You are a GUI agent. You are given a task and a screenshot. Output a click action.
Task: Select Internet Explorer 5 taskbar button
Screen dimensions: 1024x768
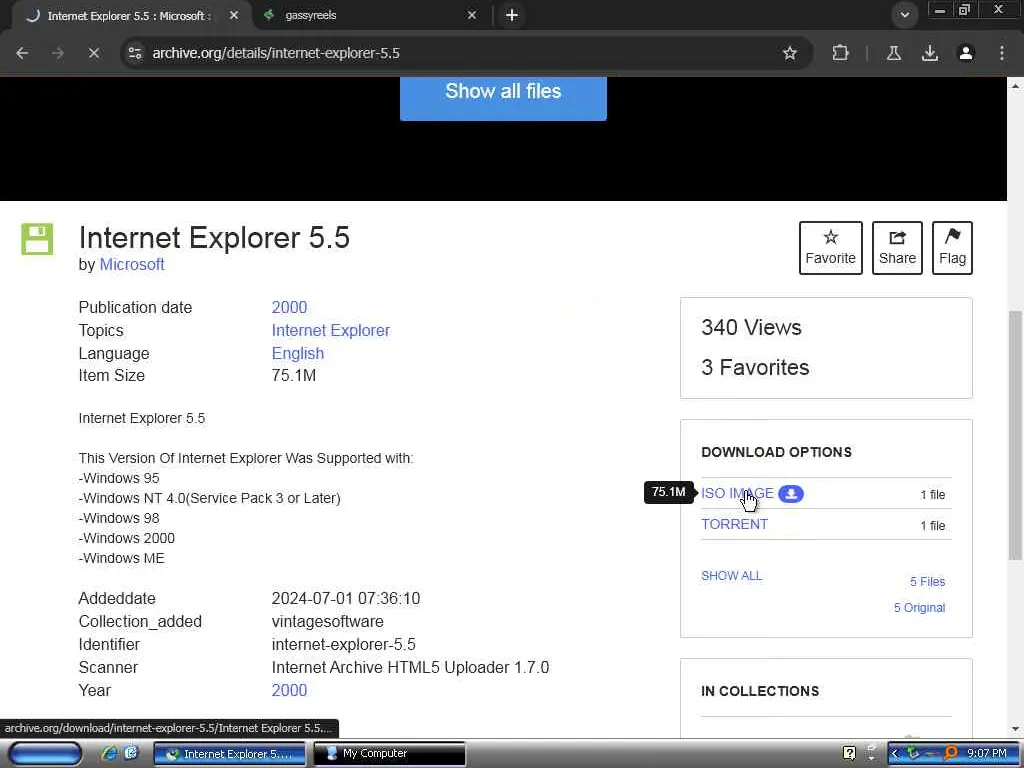(230, 754)
